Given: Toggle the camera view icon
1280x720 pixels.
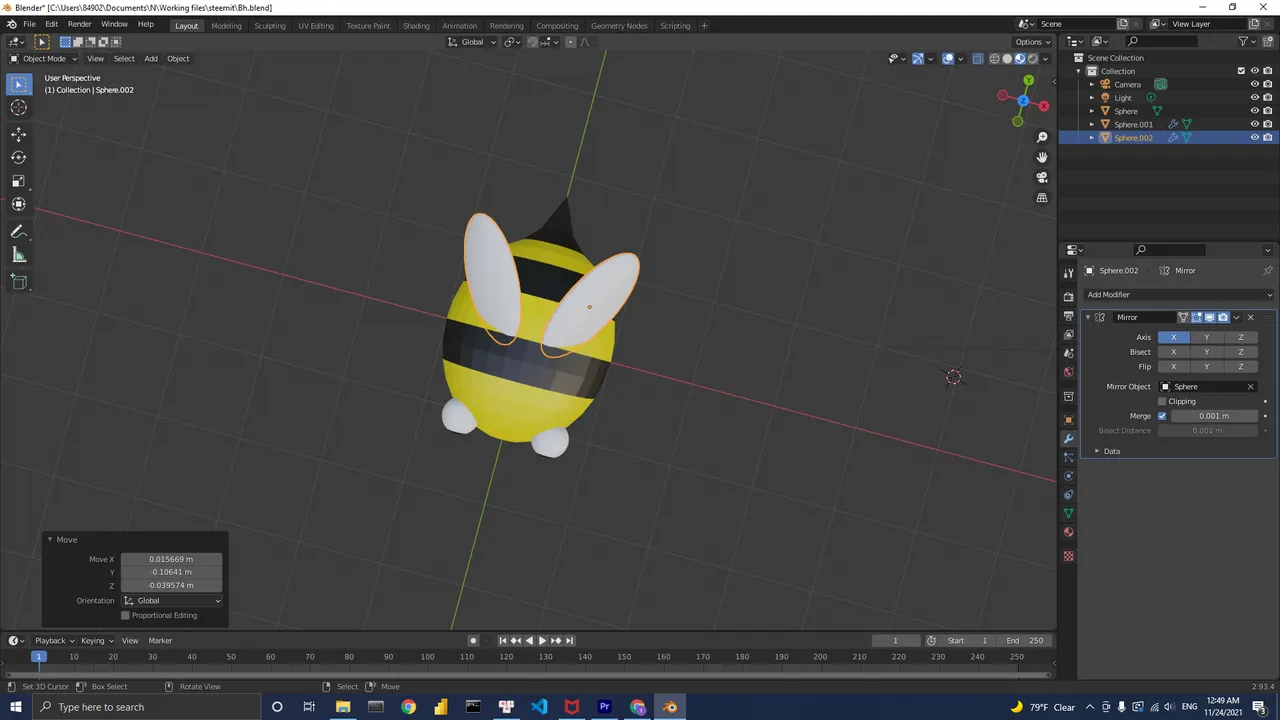Looking at the screenshot, I should coord(1042,178).
